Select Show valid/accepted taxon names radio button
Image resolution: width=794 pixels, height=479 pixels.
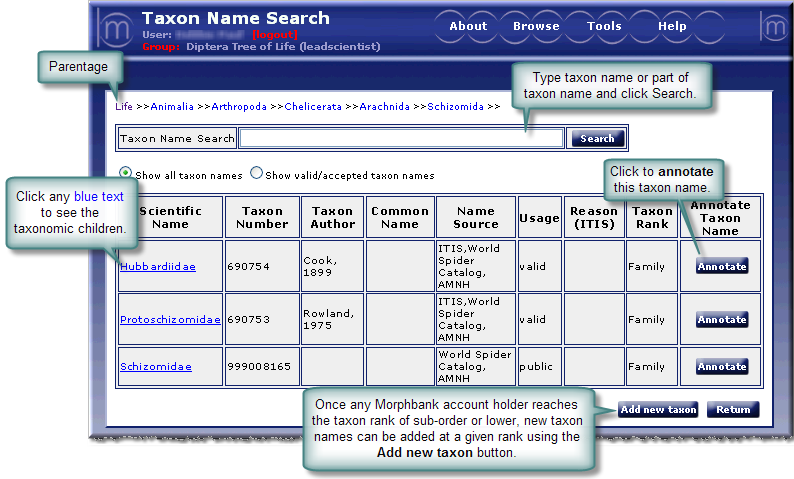coord(257,173)
